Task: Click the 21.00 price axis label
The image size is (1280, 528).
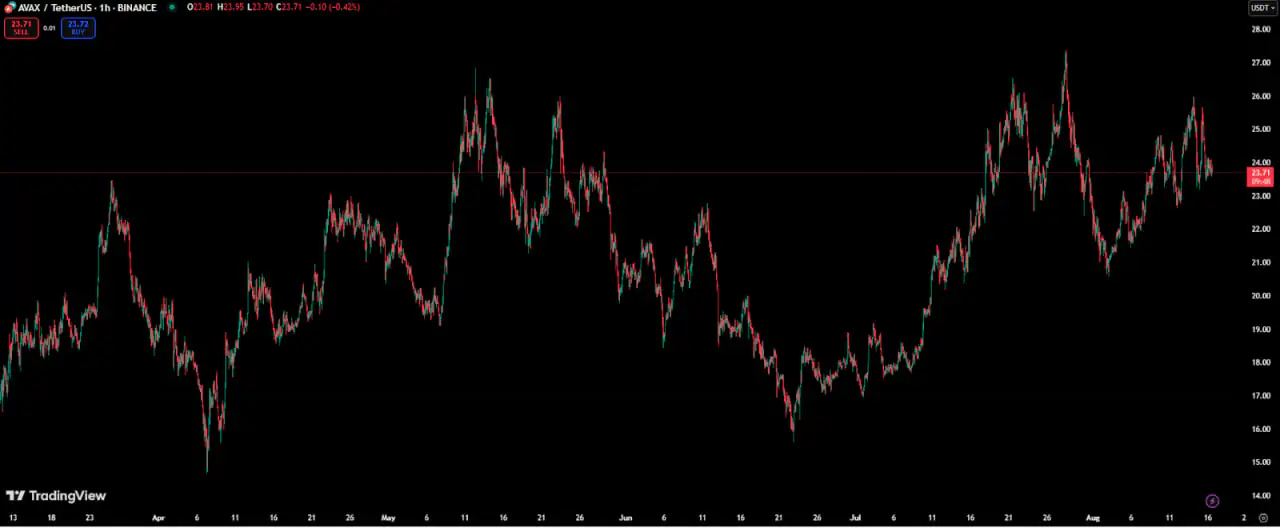Action: pyautogui.click(x=1260, y=262)
